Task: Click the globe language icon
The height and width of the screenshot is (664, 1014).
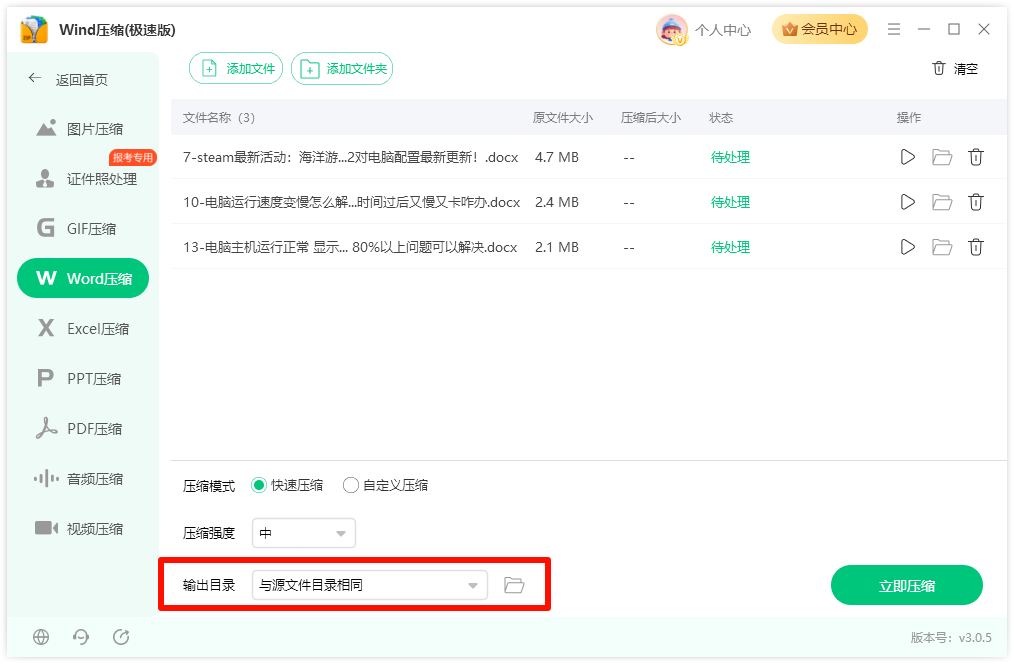Action: 41,637
